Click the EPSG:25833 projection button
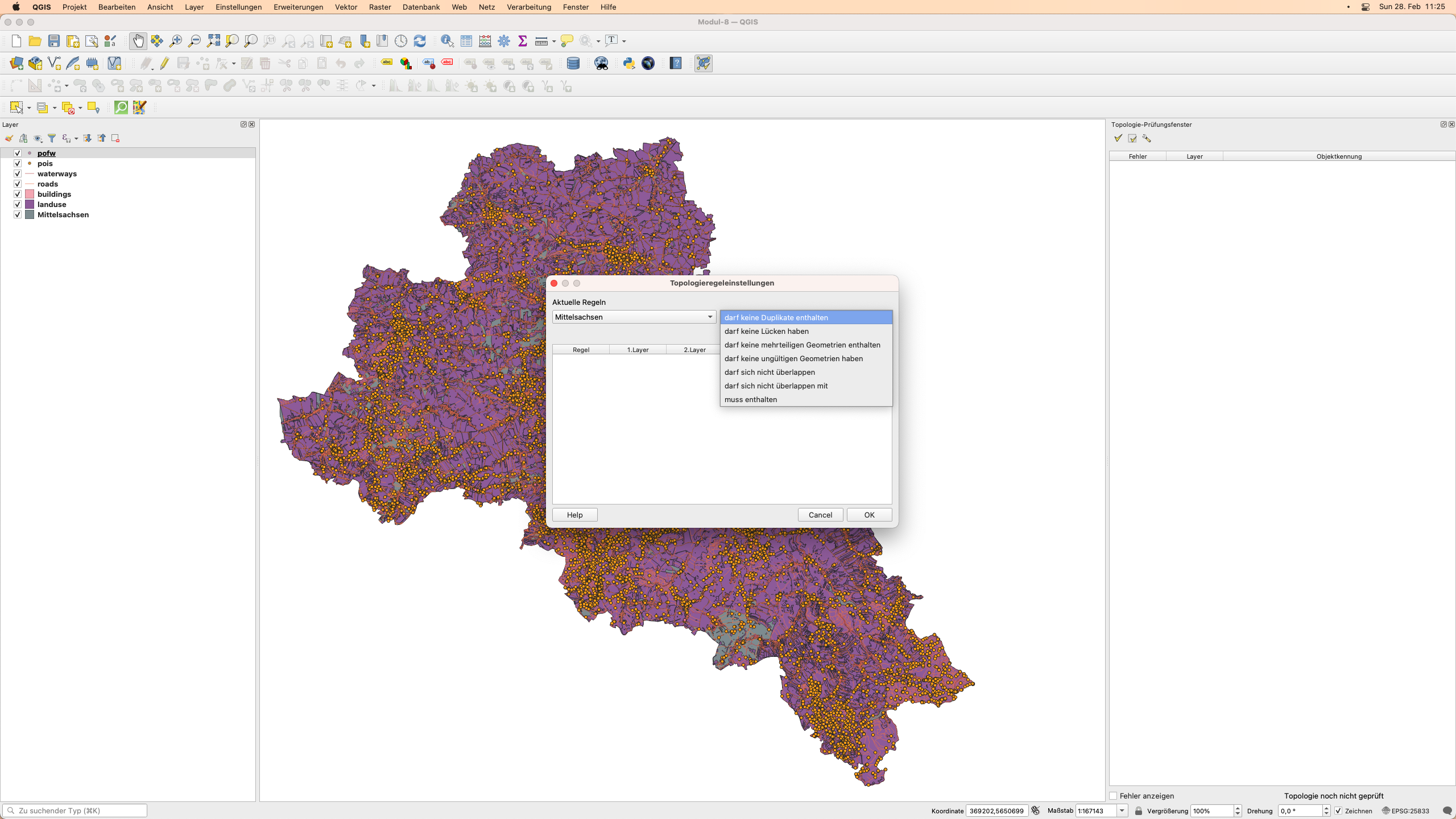Viewport: 1456px width, 819px height. click(1405, 810)
